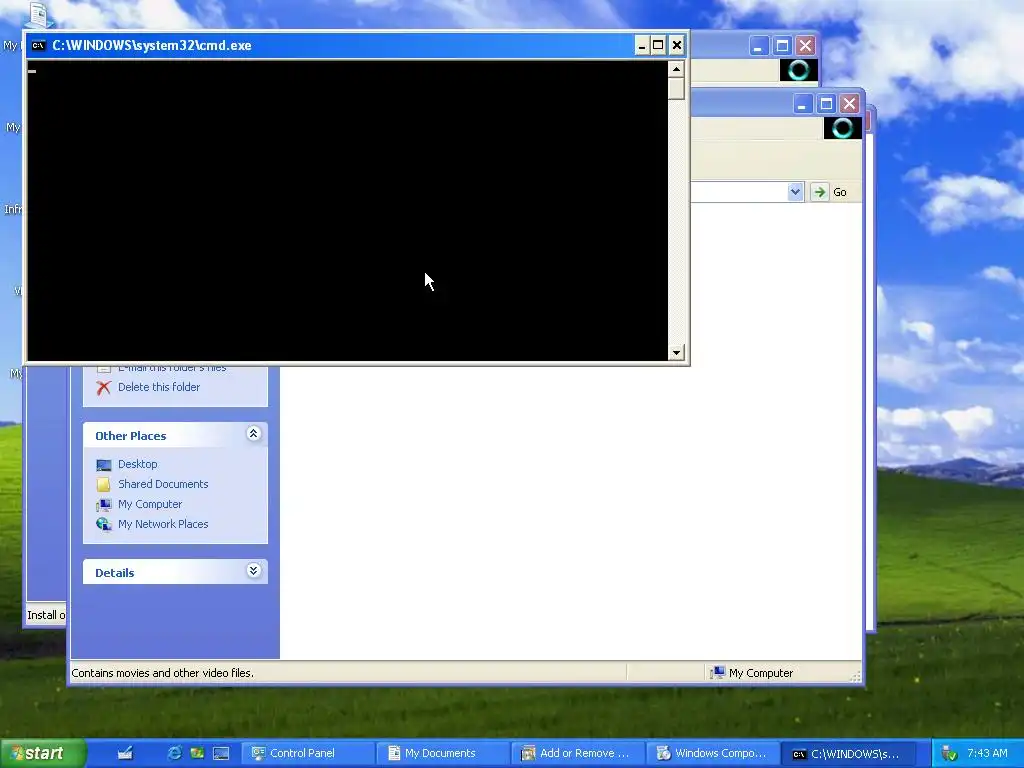
Task: Open the address bar dropdown in My Documents
Action: tap(795, 192)
